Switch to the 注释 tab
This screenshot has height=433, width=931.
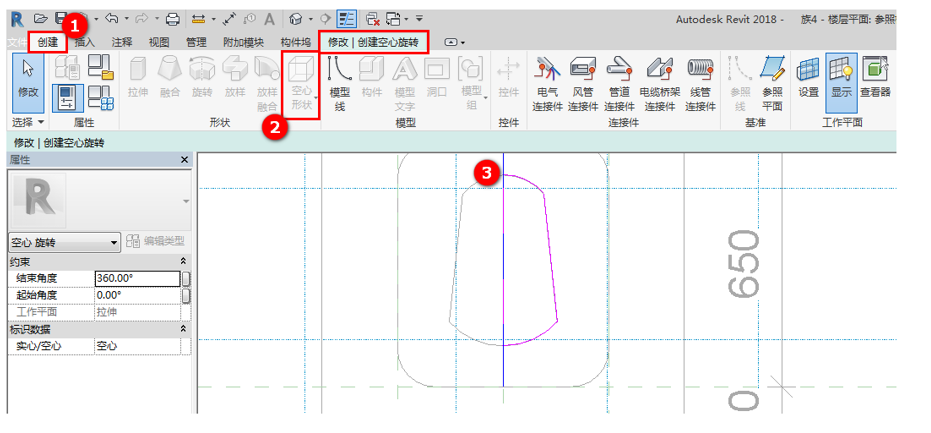122,42
